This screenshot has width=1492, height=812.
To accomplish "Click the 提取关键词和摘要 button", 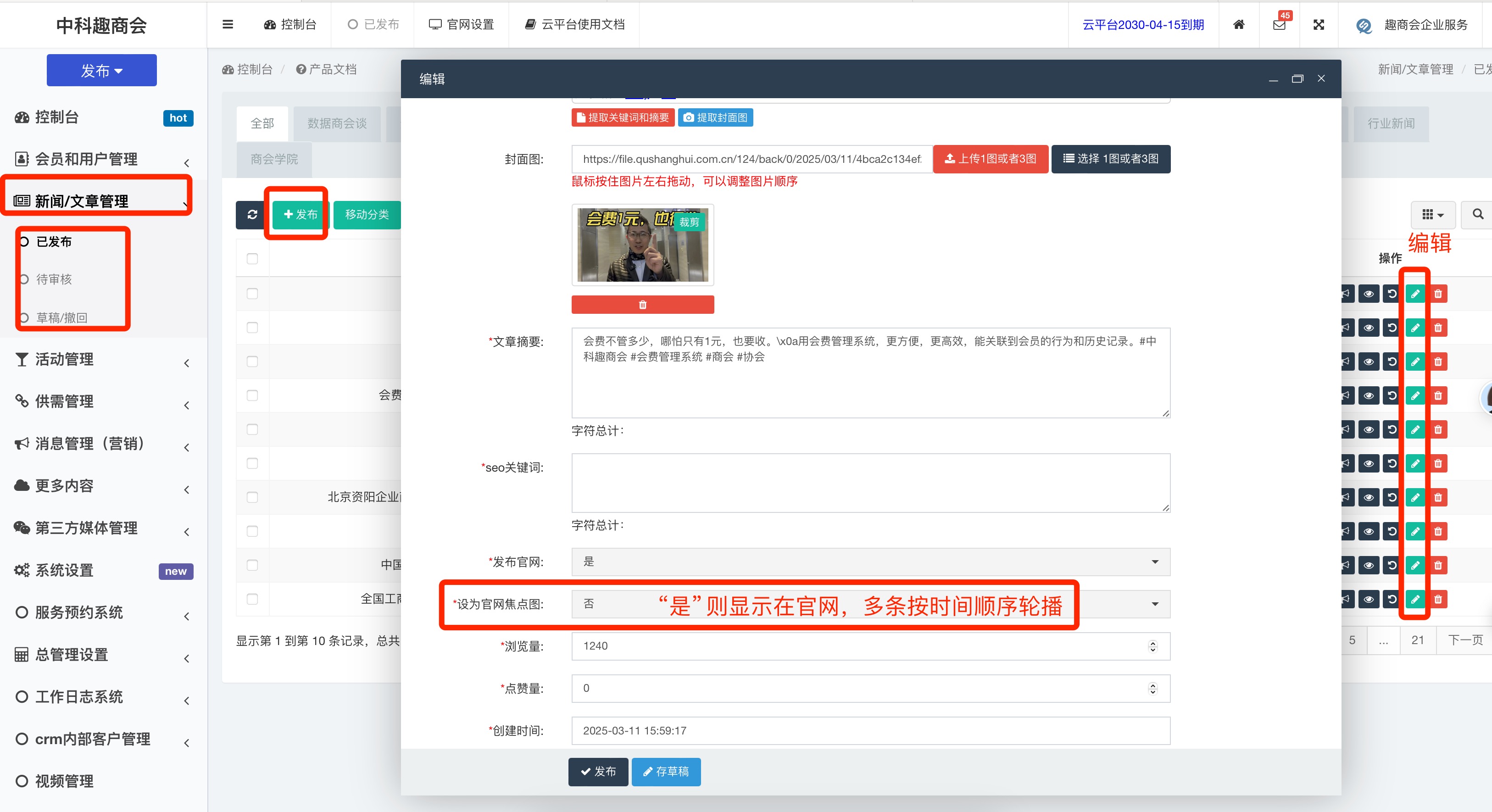I will (623, 117).
